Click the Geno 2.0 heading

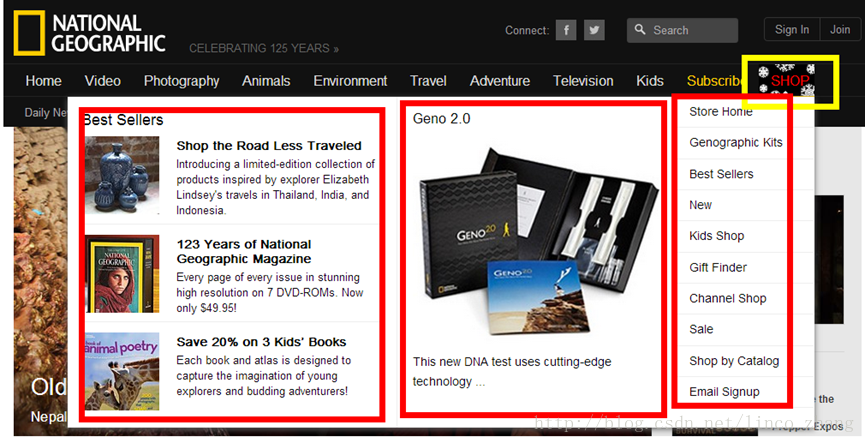[441, 119]
